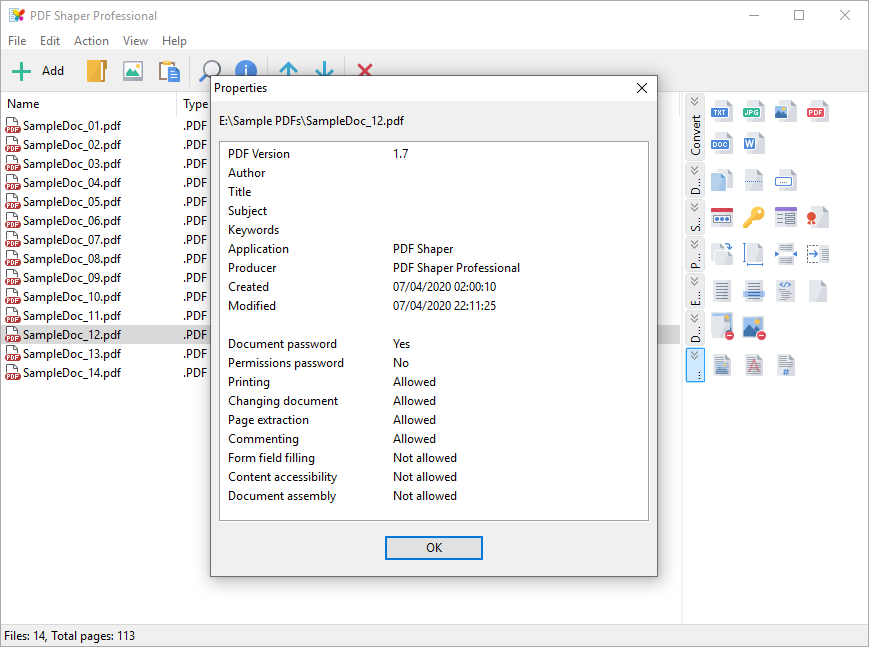Screen dimensions: 869x647
Task: Open the Action menu
Action: (x=91, y=40)
